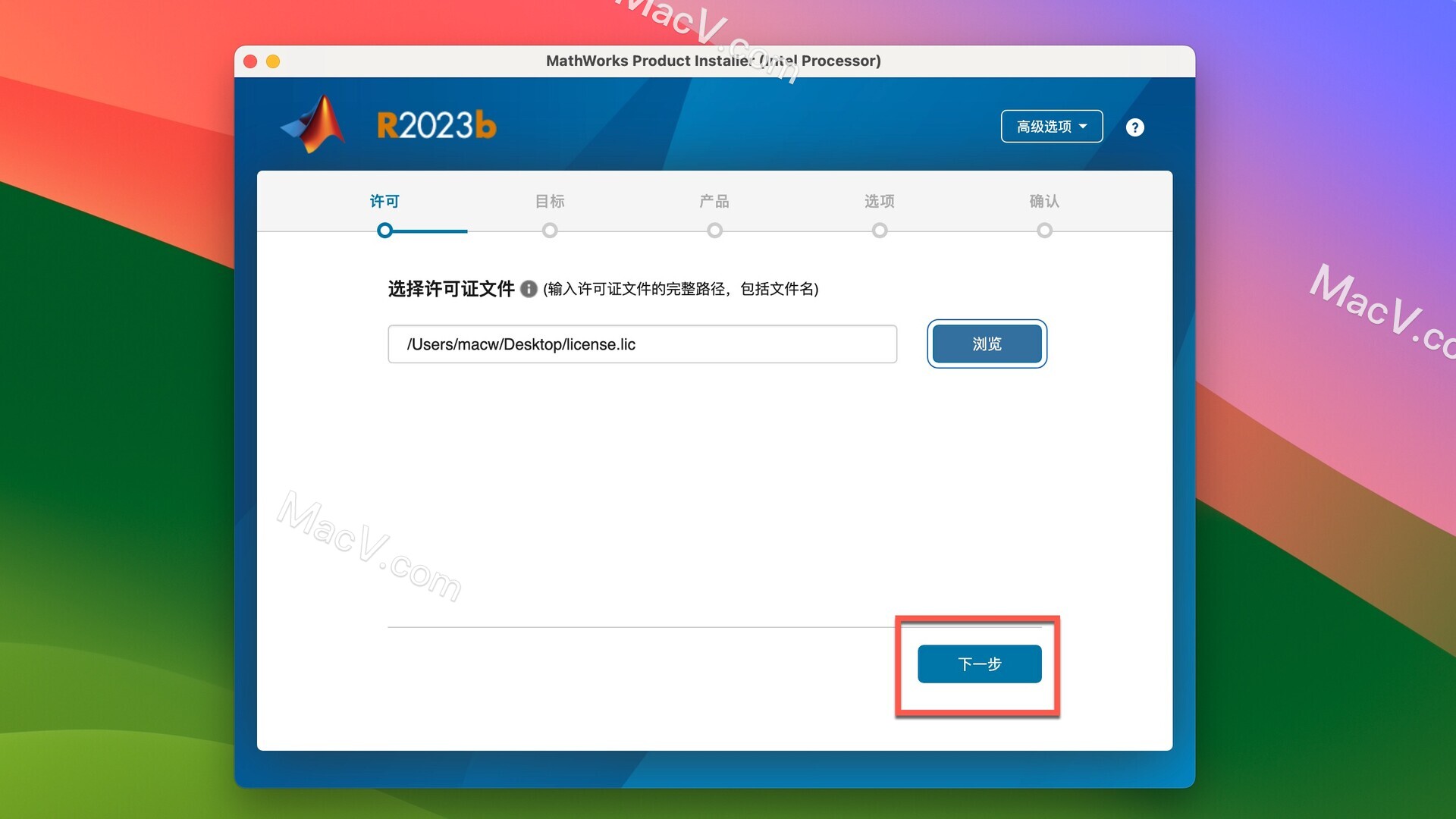Proceed with the 下一步 button
Image resolution: width=1456 pixels, height=819 pixels.
[979, 664]
